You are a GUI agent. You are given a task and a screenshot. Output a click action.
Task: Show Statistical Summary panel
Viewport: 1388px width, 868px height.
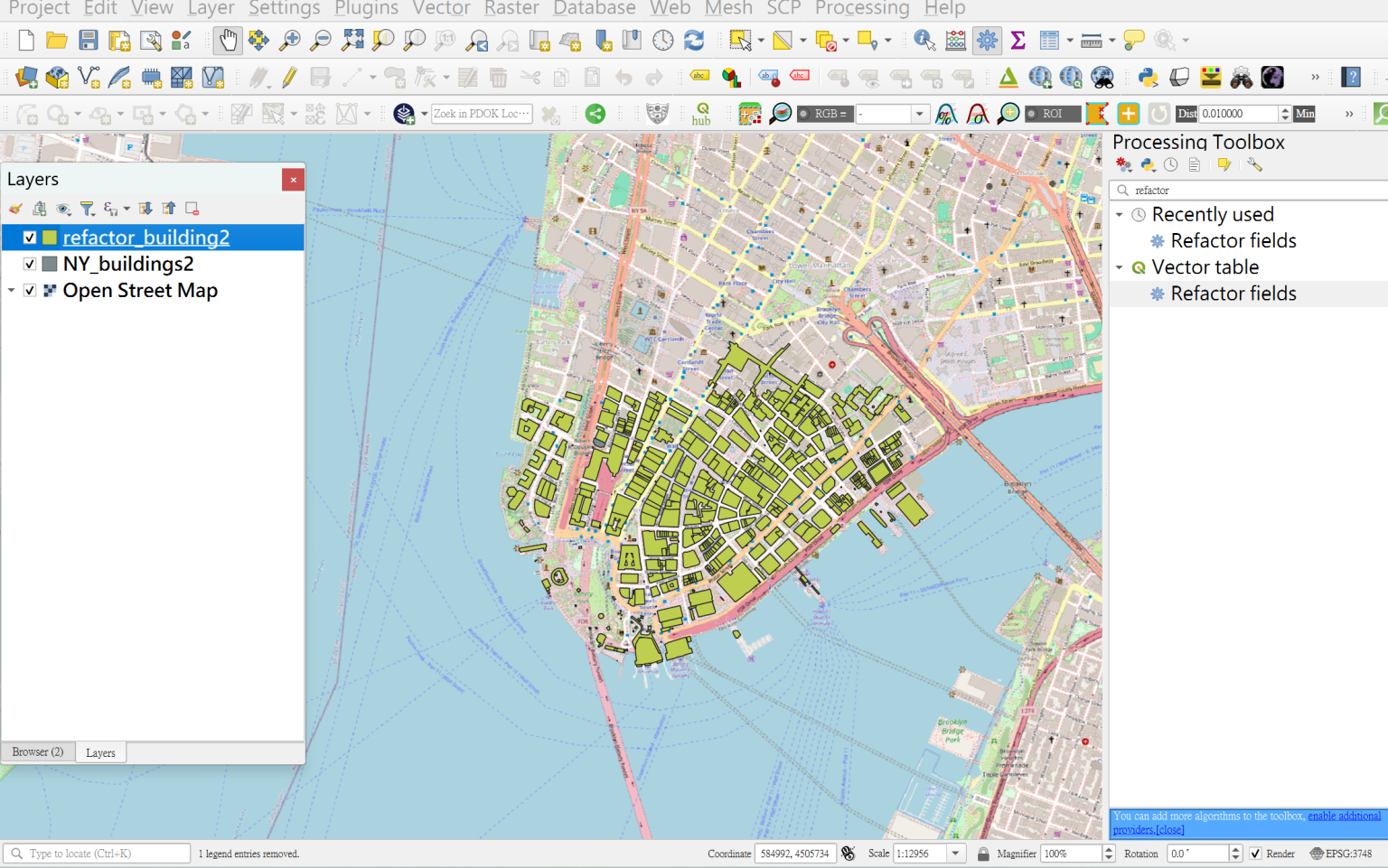(x=1018, y=40)
